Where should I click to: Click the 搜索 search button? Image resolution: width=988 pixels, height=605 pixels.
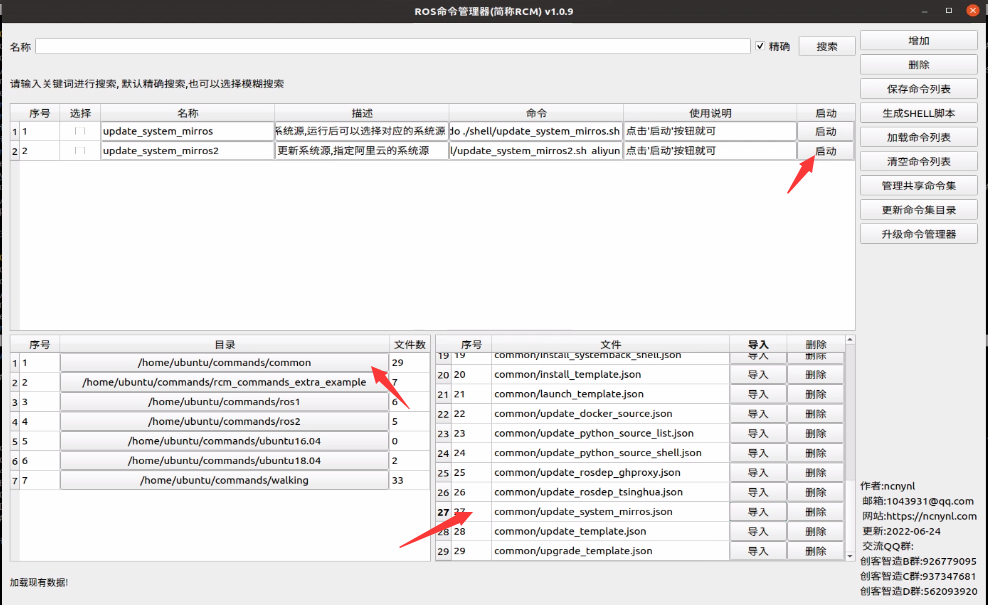click(x=827, y=46)
